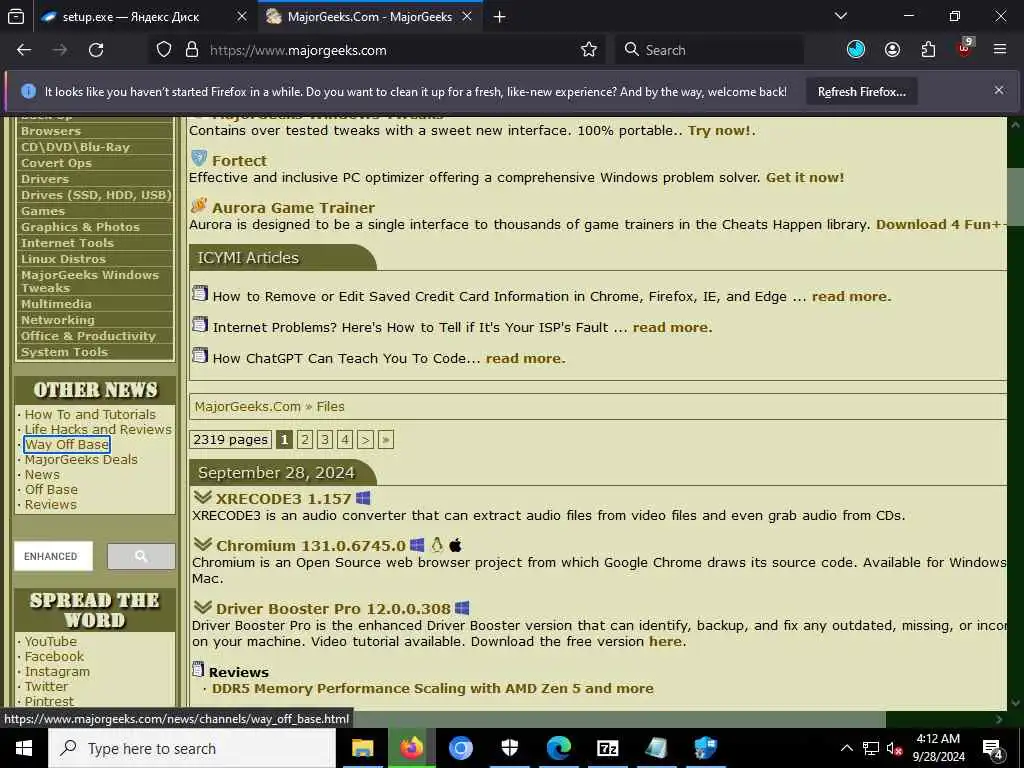1024x768 pixels.
Task: Click the magnifier search button in sidebar
Action: (x=141, y=556)
